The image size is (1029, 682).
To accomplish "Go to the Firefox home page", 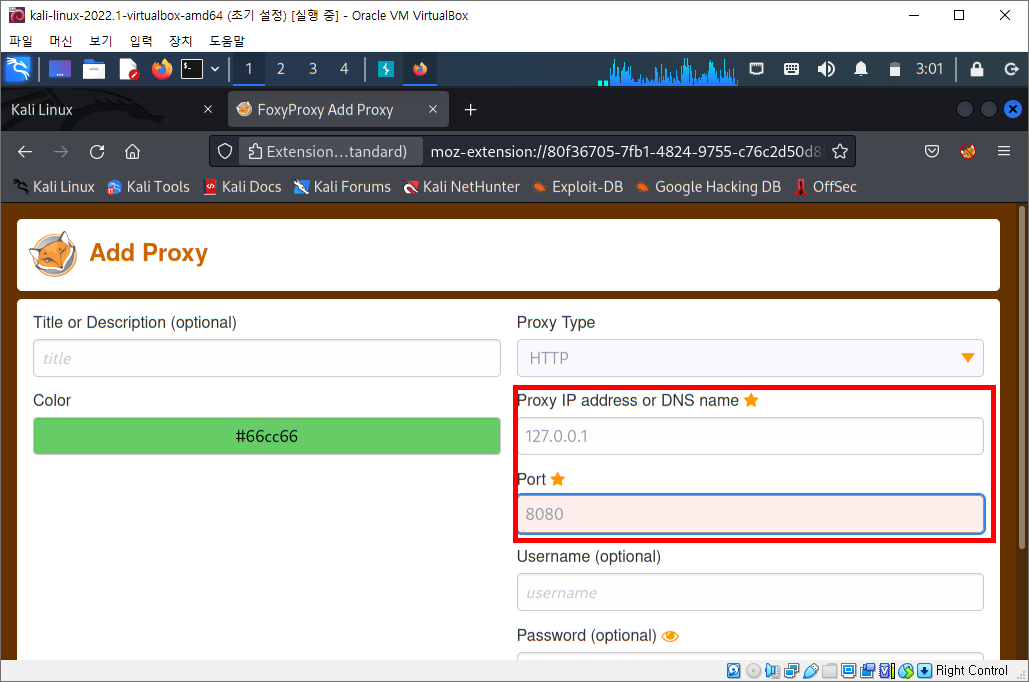I will pos(133,152).
